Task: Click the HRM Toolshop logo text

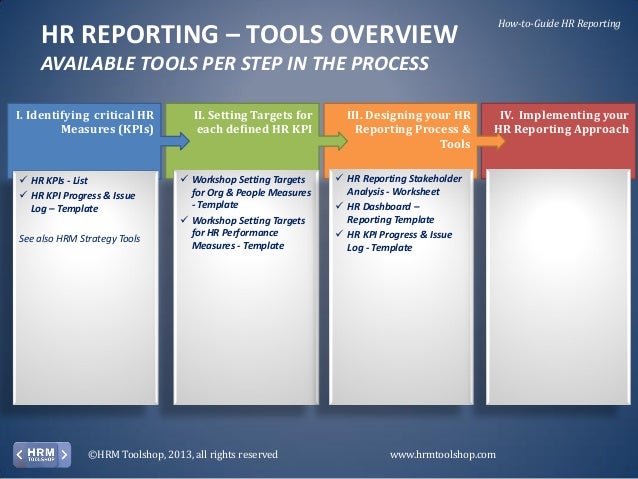Action: [41, 454]
